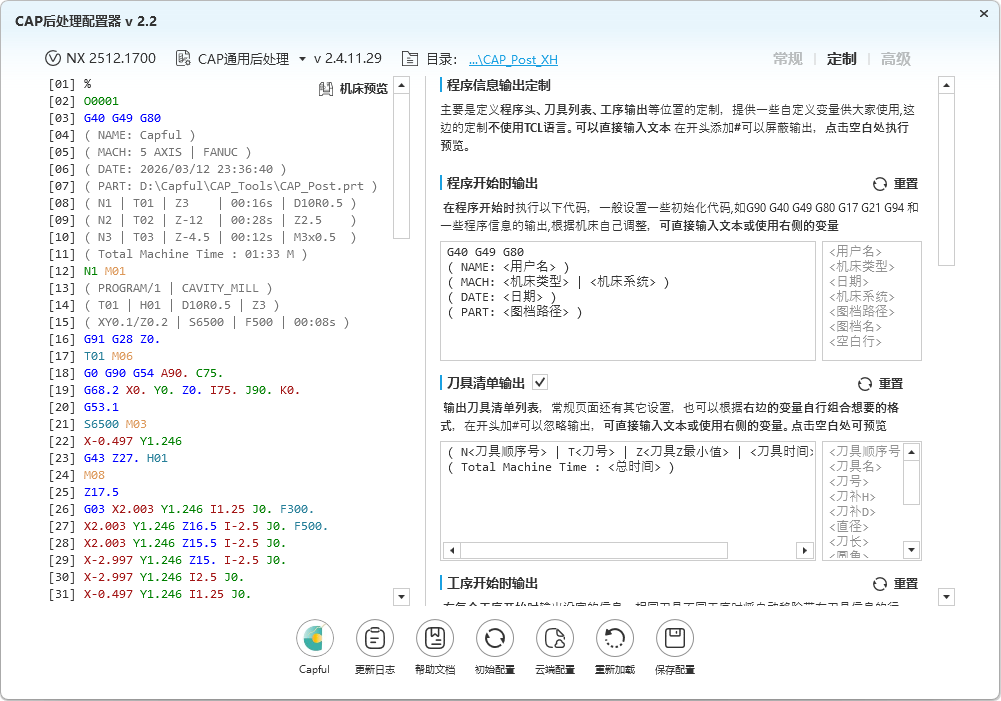Image resolution: width=1001 pixels, height=701 pixels.
Task: Open the 云端配置 cloud config icon
Action: pos(554,639)
